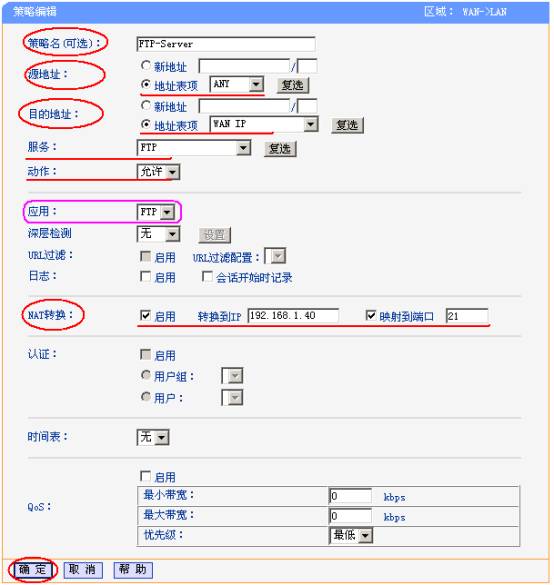The height and width of the screenshot is (585, 554).
Task: Click the 策略名 FTP-Server text field
Action: [x=226, y=44]
